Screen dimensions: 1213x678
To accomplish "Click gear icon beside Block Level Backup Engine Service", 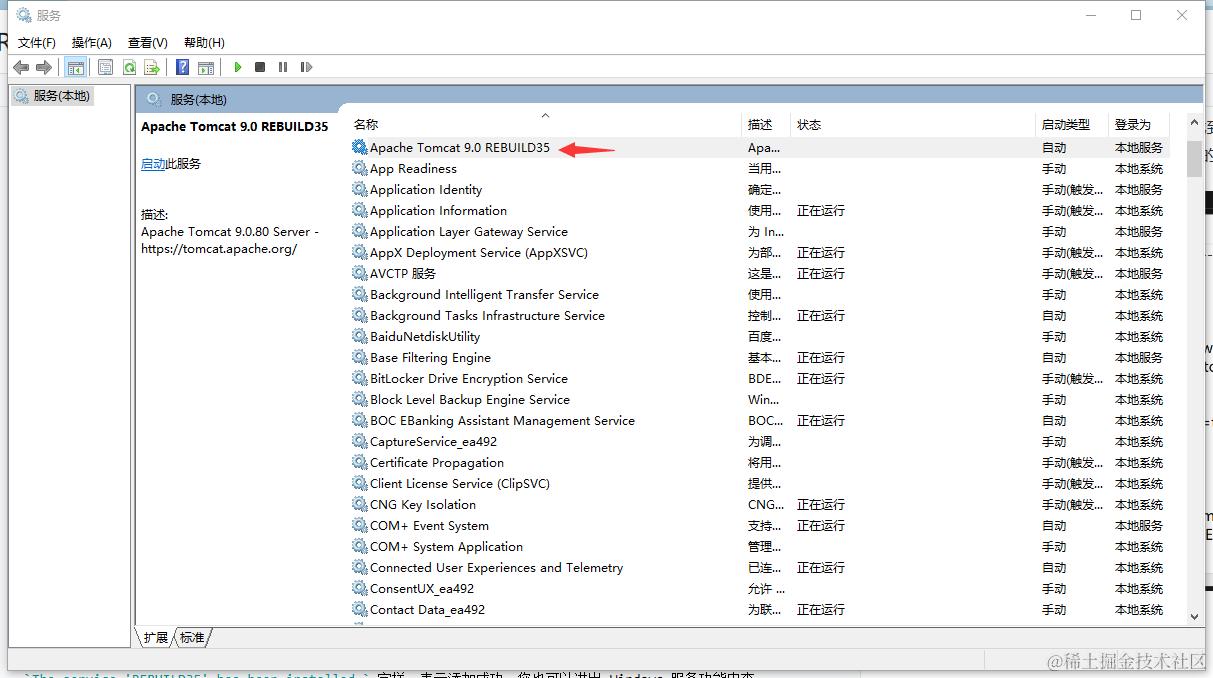I will [360, 399].
